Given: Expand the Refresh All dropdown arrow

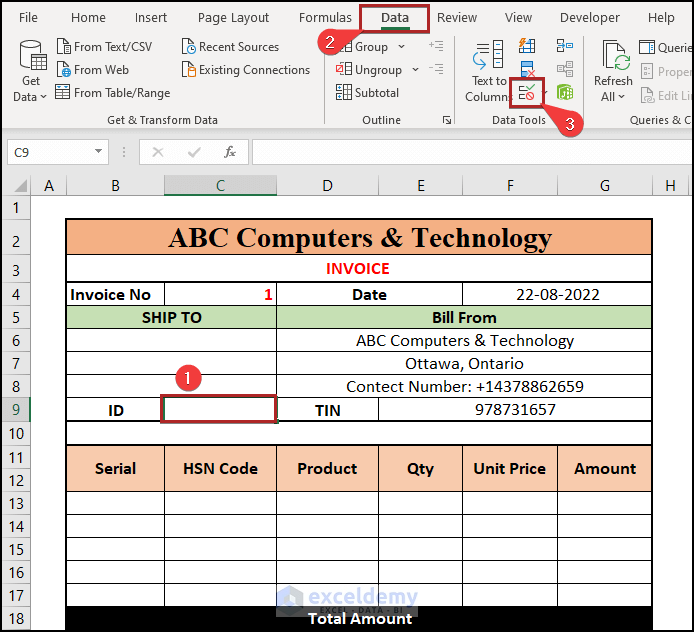Looking at the screenshot, I should [621, 96].
